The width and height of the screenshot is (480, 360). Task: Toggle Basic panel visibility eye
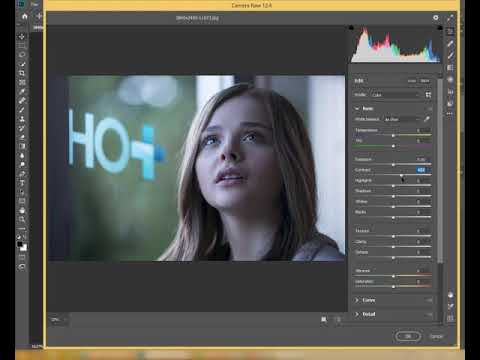click(430, 109)
